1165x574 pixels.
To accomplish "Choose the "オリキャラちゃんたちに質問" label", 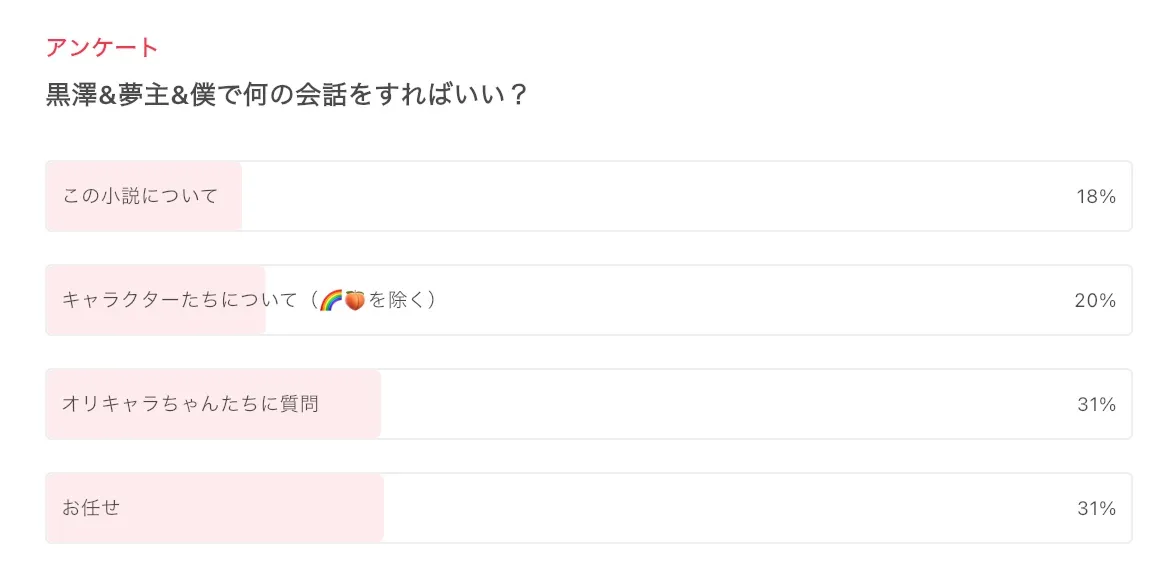I will pyautogui.click(x=190, y=404).
